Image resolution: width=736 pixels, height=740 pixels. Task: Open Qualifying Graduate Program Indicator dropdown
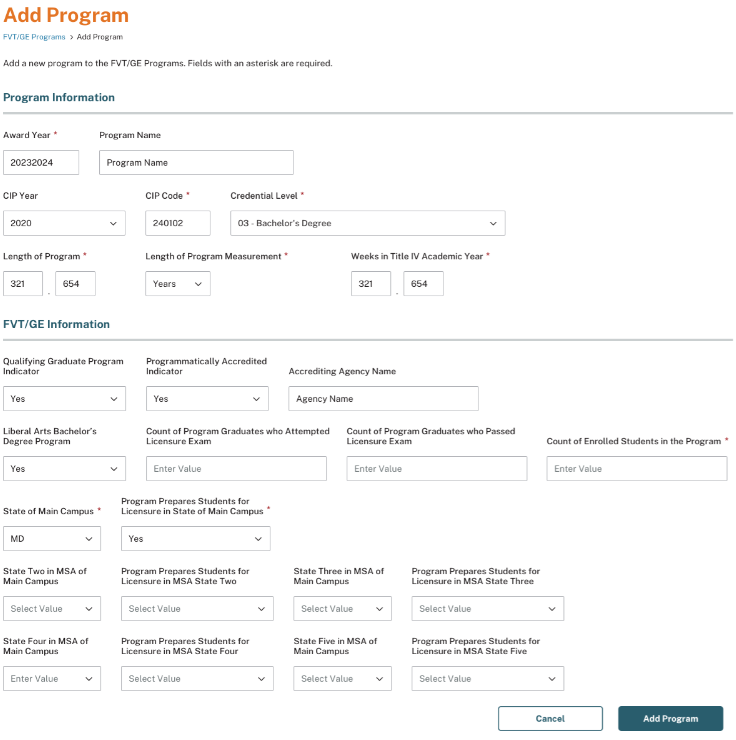(64, 398)
